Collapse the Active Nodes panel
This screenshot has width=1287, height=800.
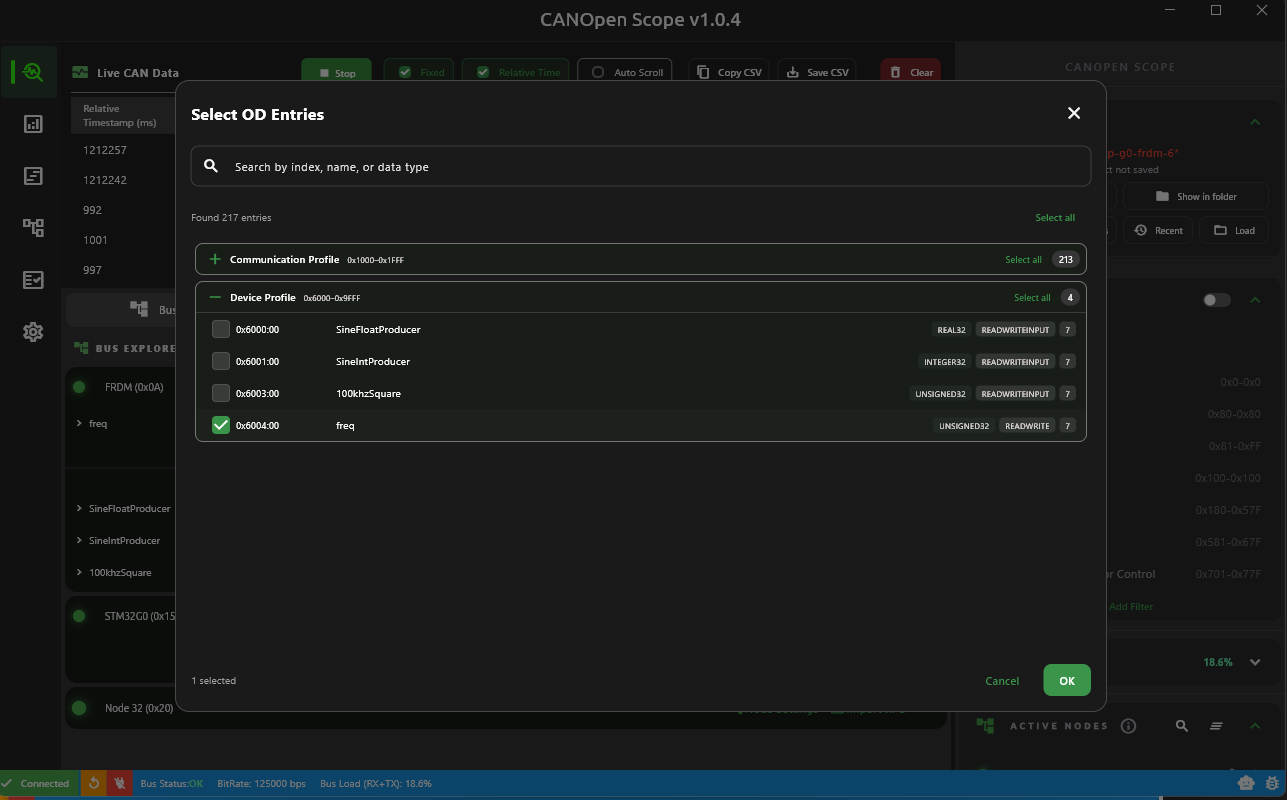click(x=1255, y=726)
